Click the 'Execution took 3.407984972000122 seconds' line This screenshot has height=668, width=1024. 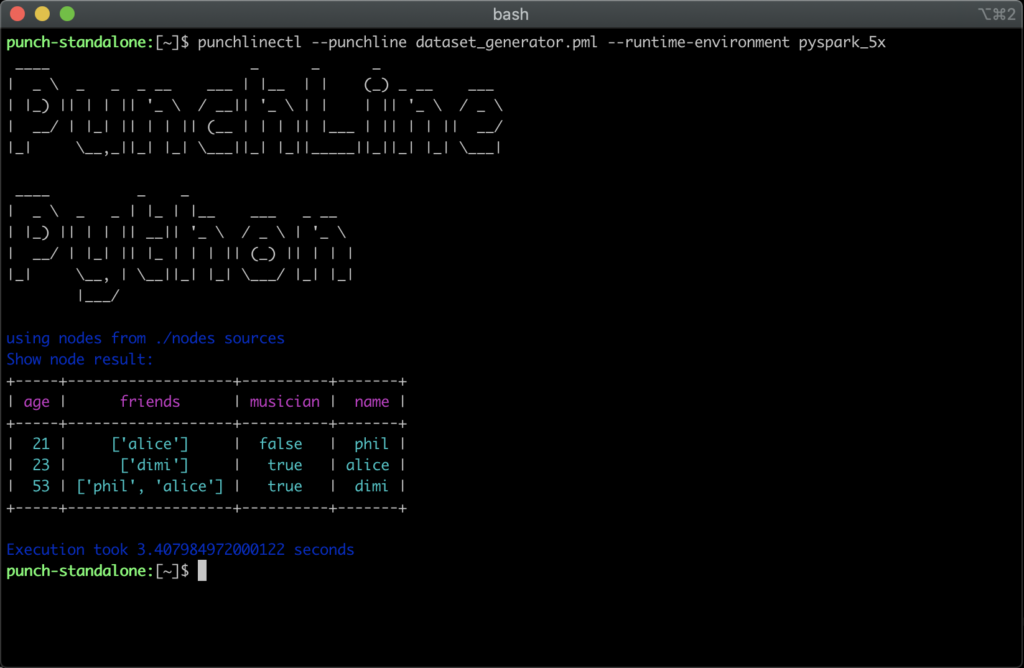point(180,550)
